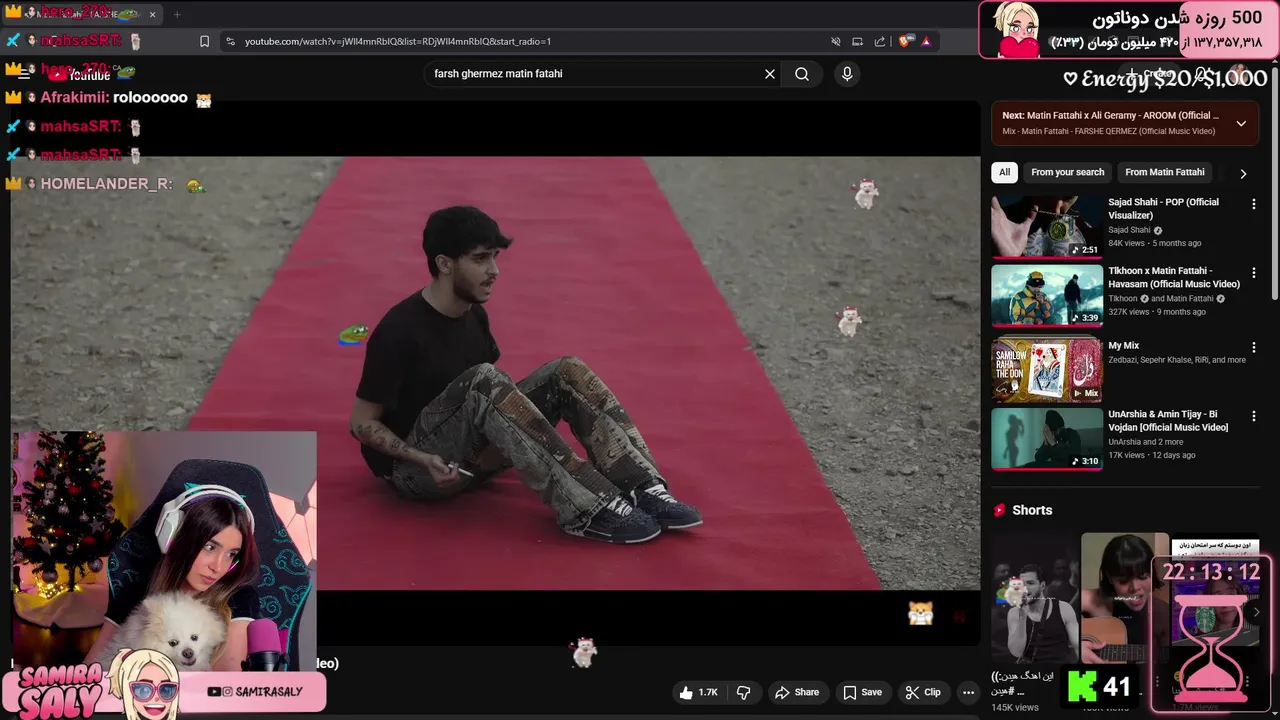Click the Next: Matin Fattahi x Ali Geramy text
This screenshot has width=1280, height=720.
tap(1110, 115)
